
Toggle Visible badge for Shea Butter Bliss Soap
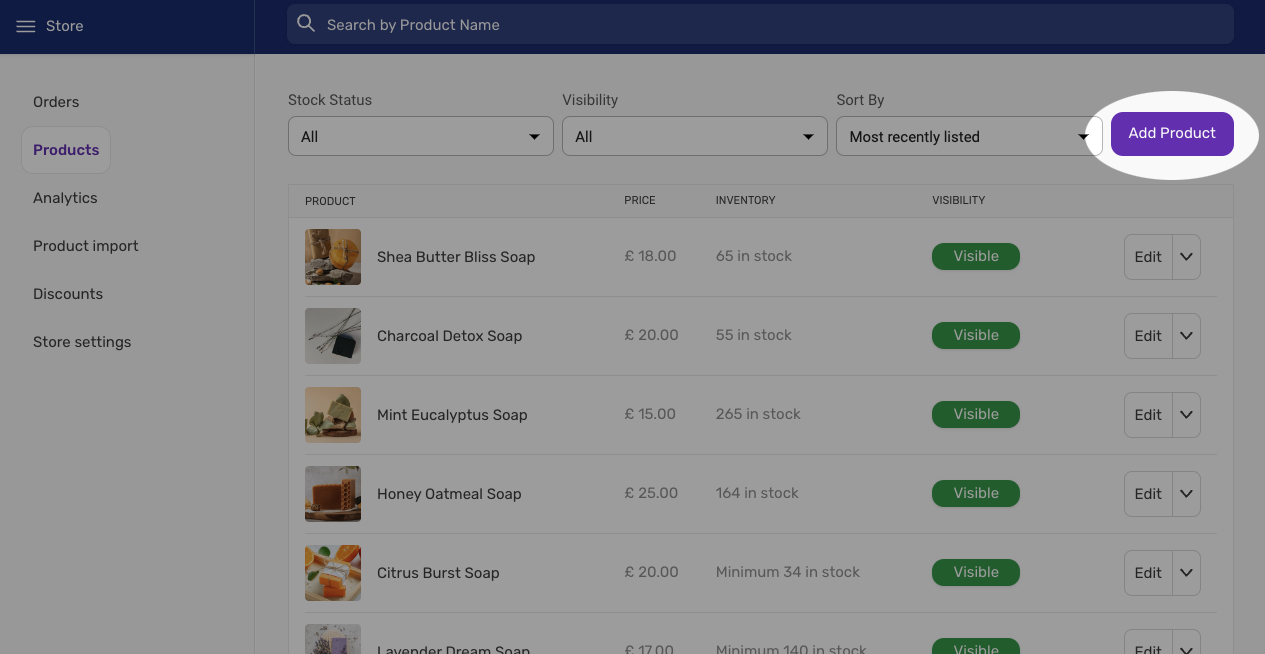tap(976, 256)
